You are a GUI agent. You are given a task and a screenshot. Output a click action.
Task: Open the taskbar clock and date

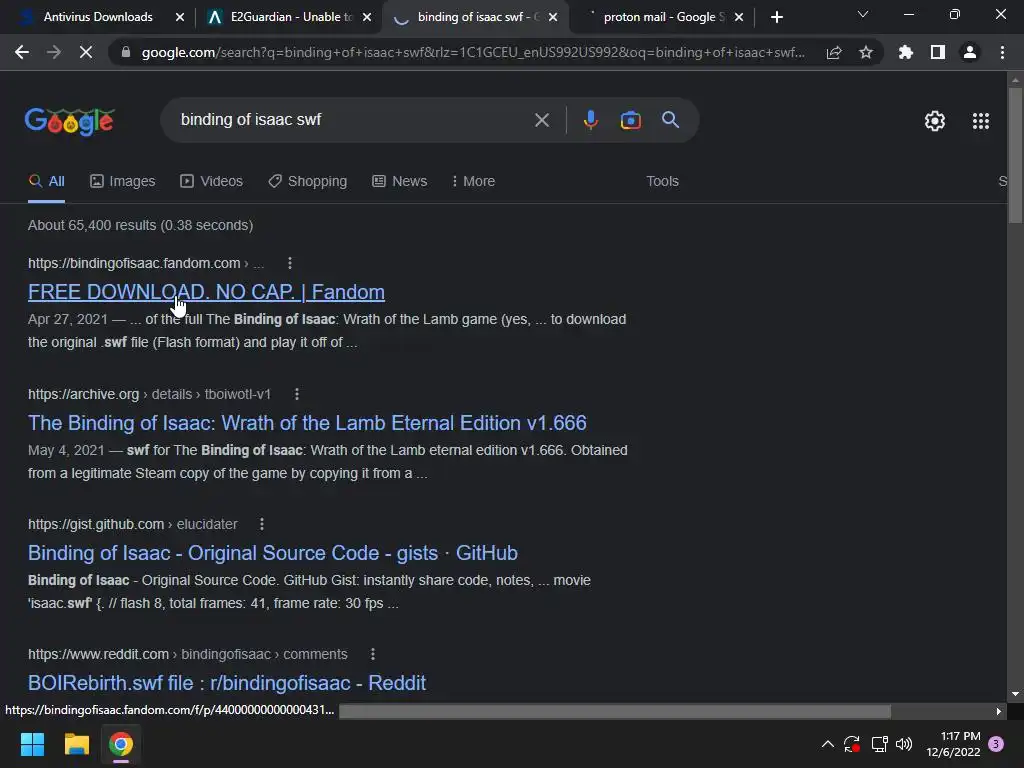click(x=953, y=744)
